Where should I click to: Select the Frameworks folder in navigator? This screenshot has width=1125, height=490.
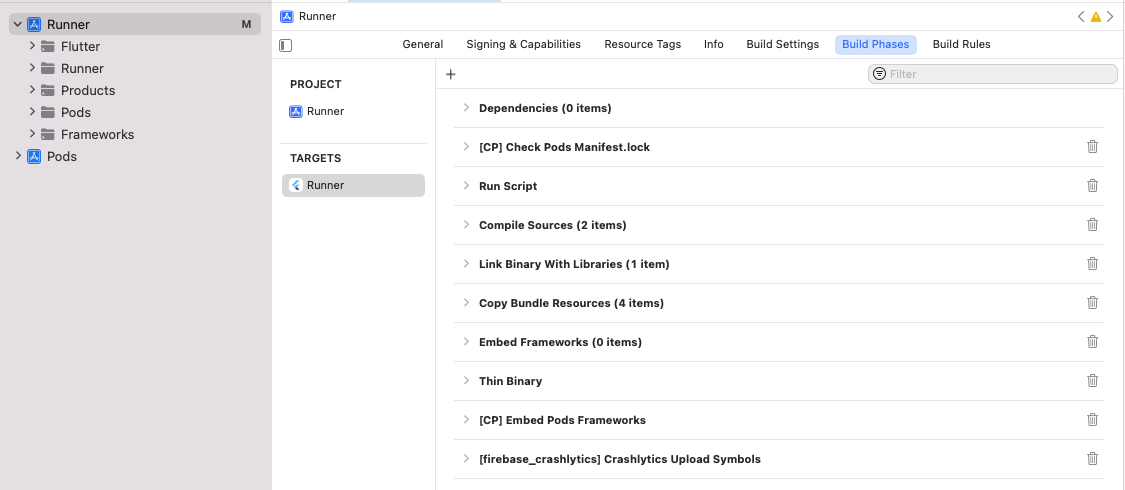click(x=97, y=134)
